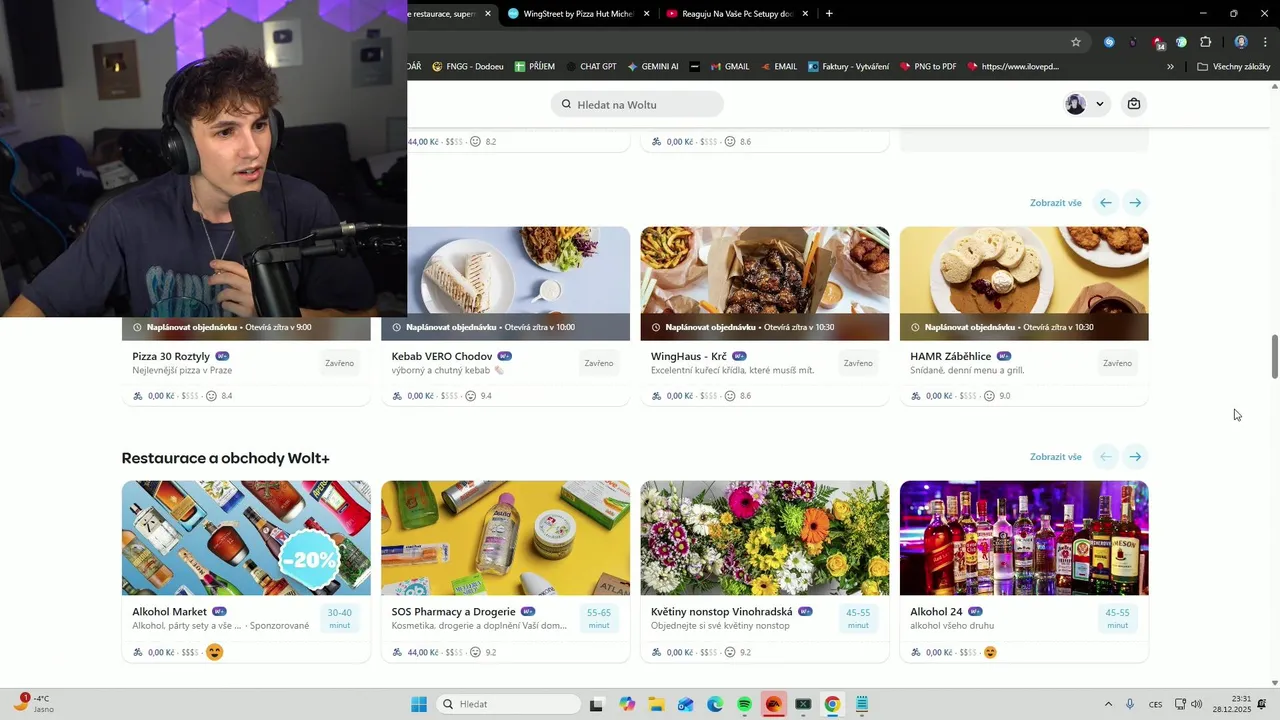Expand the hidden bookmarks overflow chevron

pos(1170,67)
